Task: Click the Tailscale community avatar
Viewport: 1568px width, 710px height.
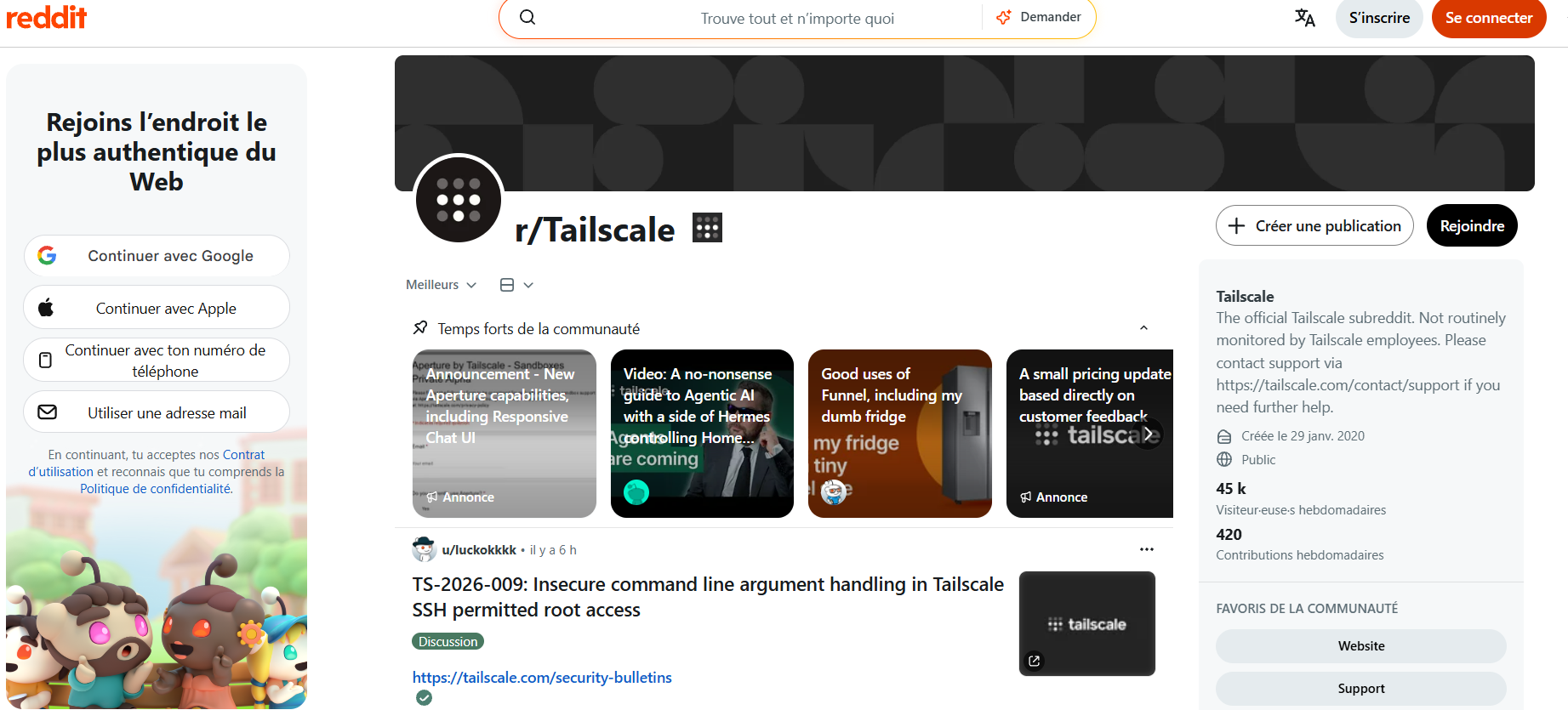Action: pos(459,200)
